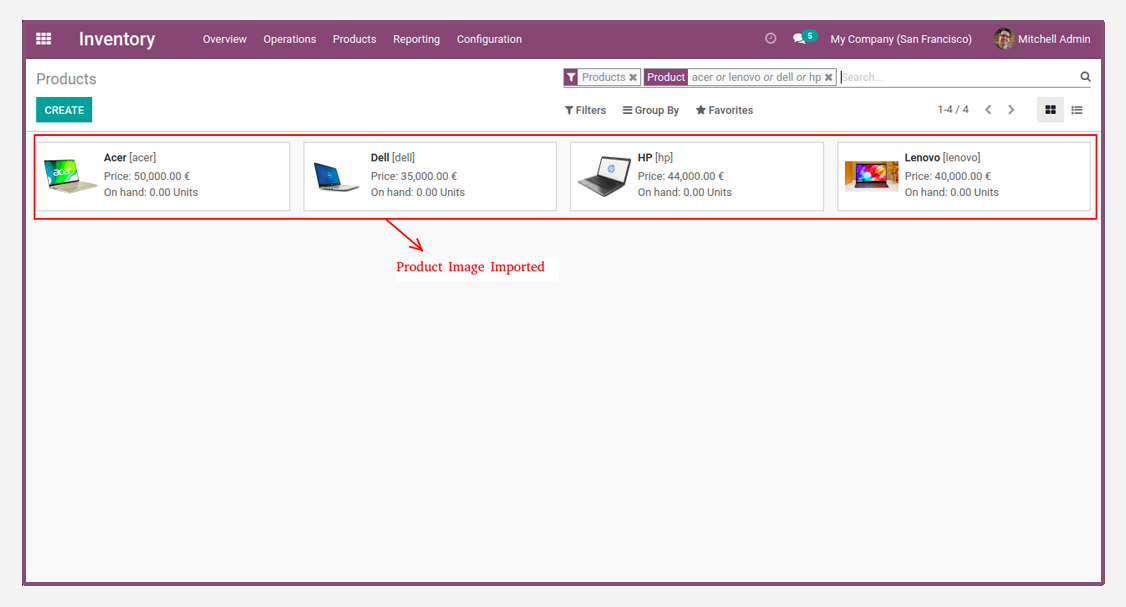
Task: Go to previous page arrow
Action: coord(988,110)
